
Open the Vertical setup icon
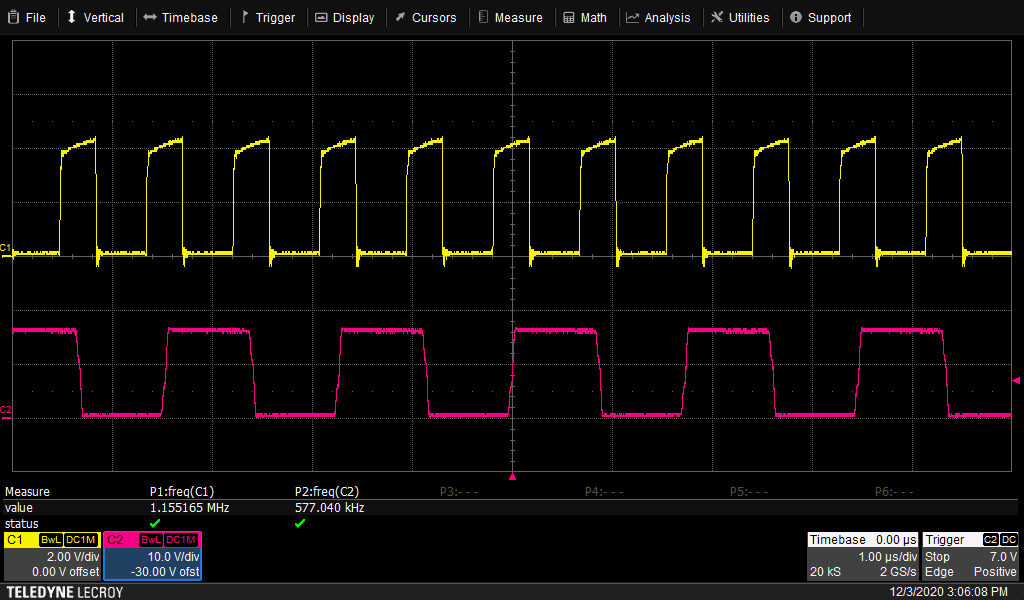70,16
